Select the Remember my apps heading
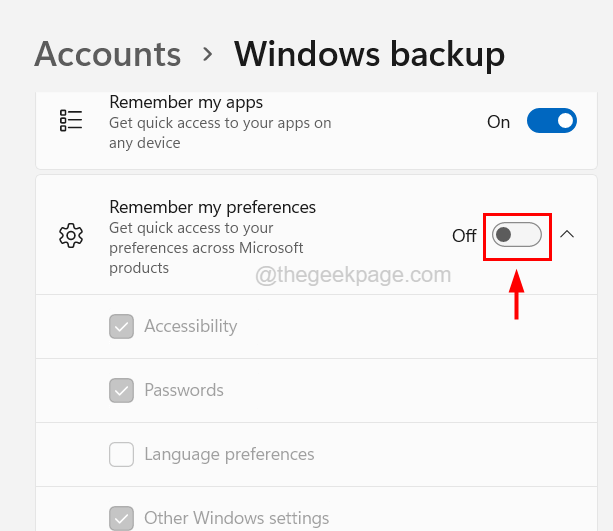This screenshot has width=613, height=531. [x=186, y=102]
